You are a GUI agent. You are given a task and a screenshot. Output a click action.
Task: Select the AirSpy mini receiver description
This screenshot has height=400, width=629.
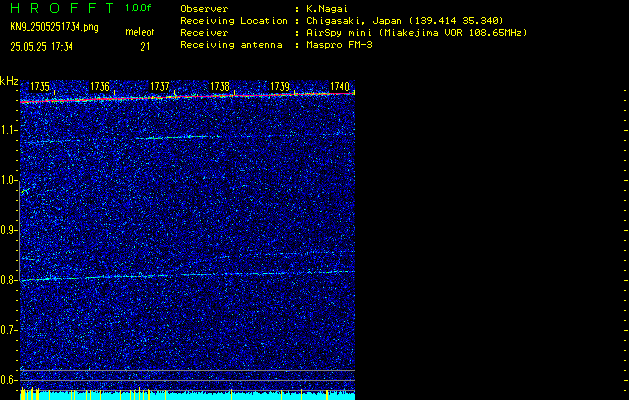417,33
